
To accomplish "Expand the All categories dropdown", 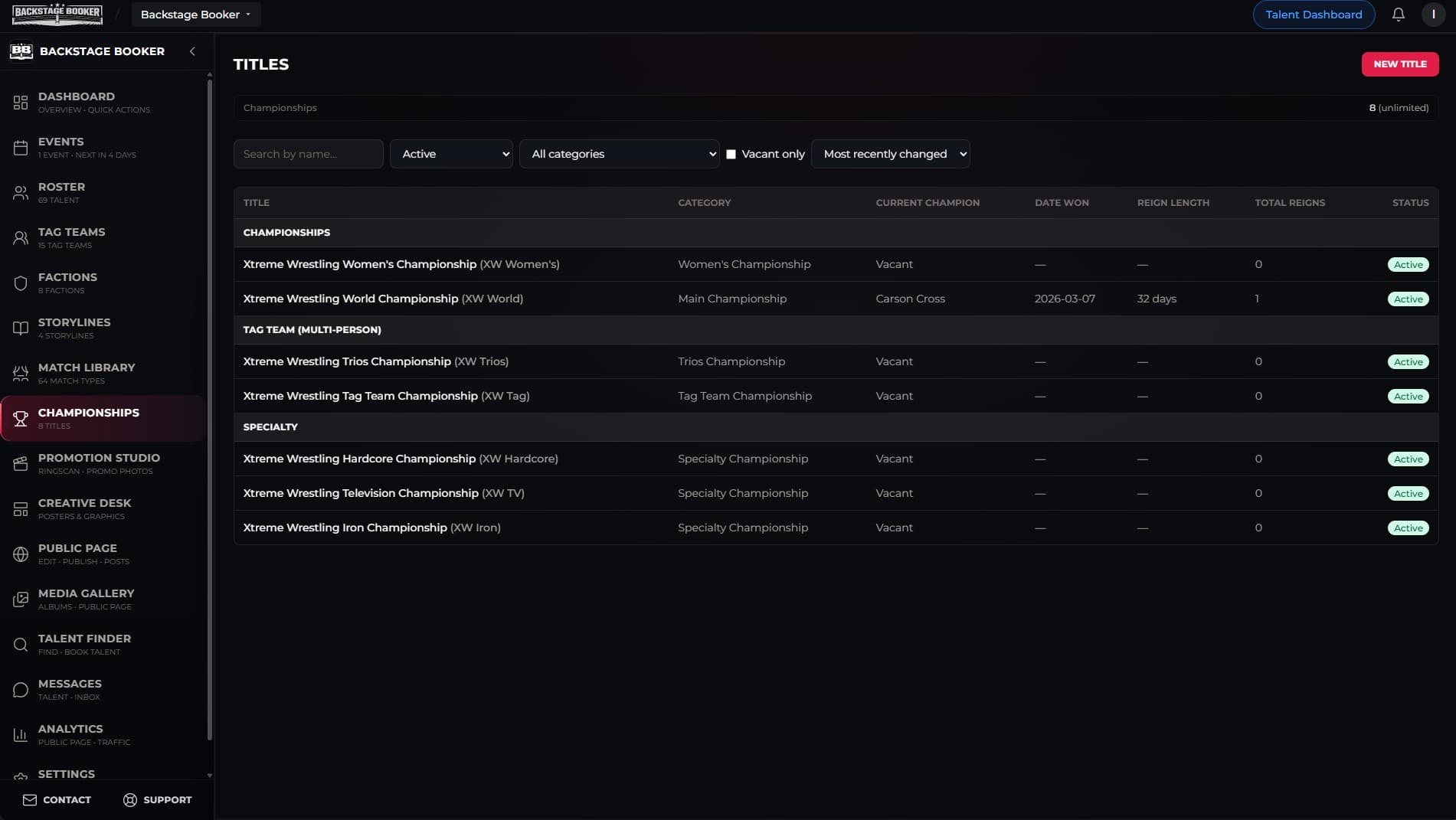I will pyautogui.click(x=619, y=154).
